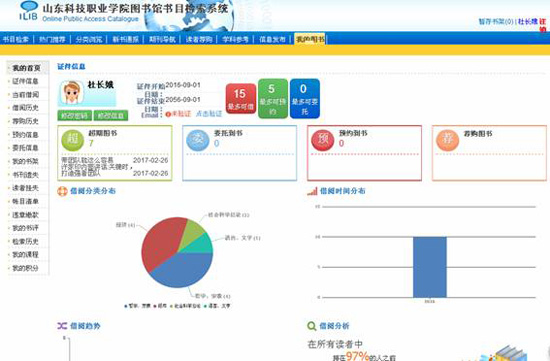This screenshot has width=550, height=361.
Task: Click the green 超 overdue books icon
Action: tap(72, 140)
